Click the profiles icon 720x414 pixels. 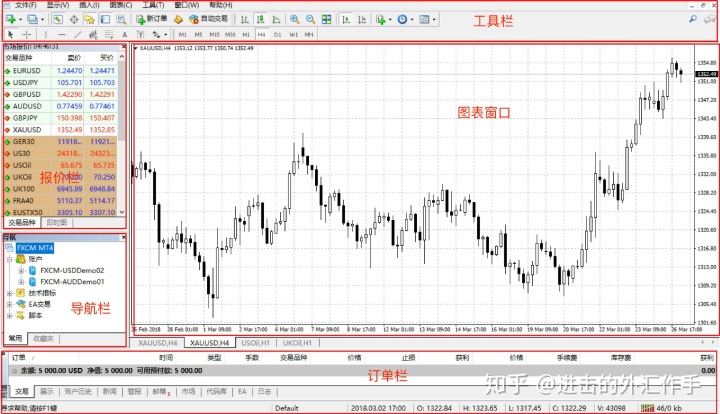[x=32, y=19]
